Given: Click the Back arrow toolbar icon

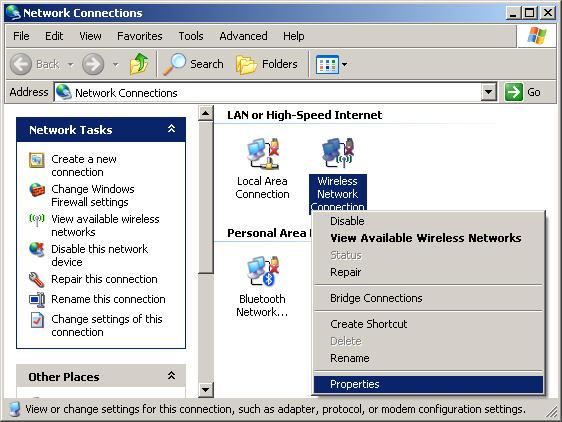Looking at the screenshot, I should (21, 64).
